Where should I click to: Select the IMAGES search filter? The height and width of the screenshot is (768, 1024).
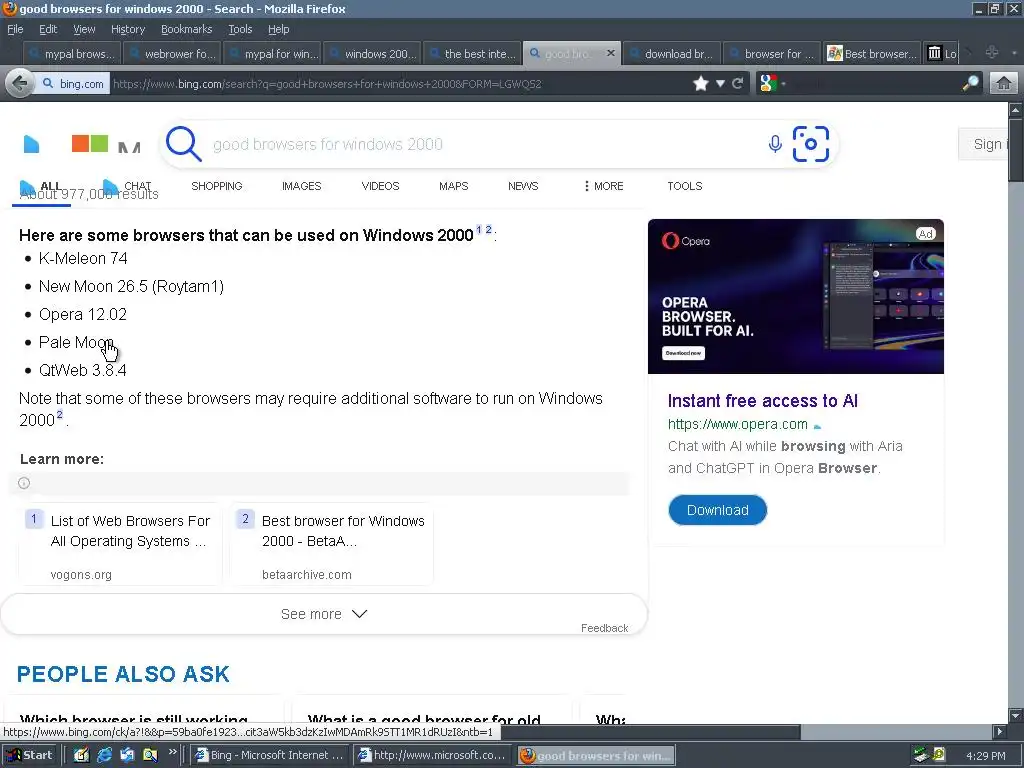click(302, 186)
